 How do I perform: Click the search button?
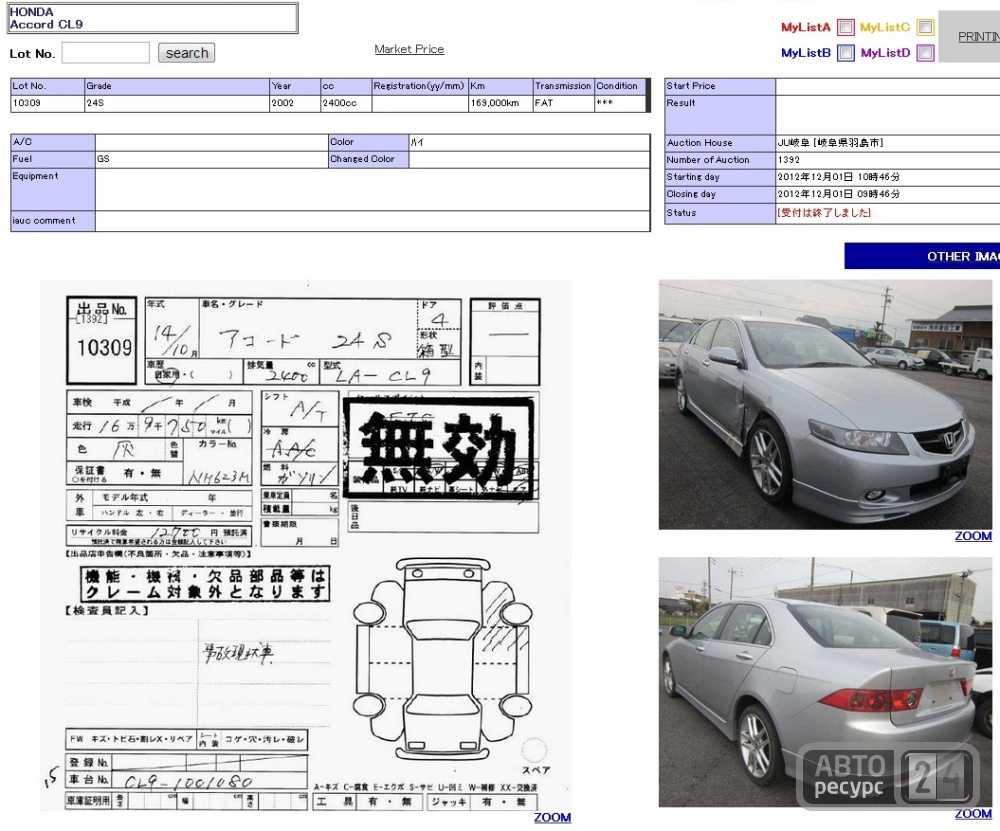[x=186, y=53]
